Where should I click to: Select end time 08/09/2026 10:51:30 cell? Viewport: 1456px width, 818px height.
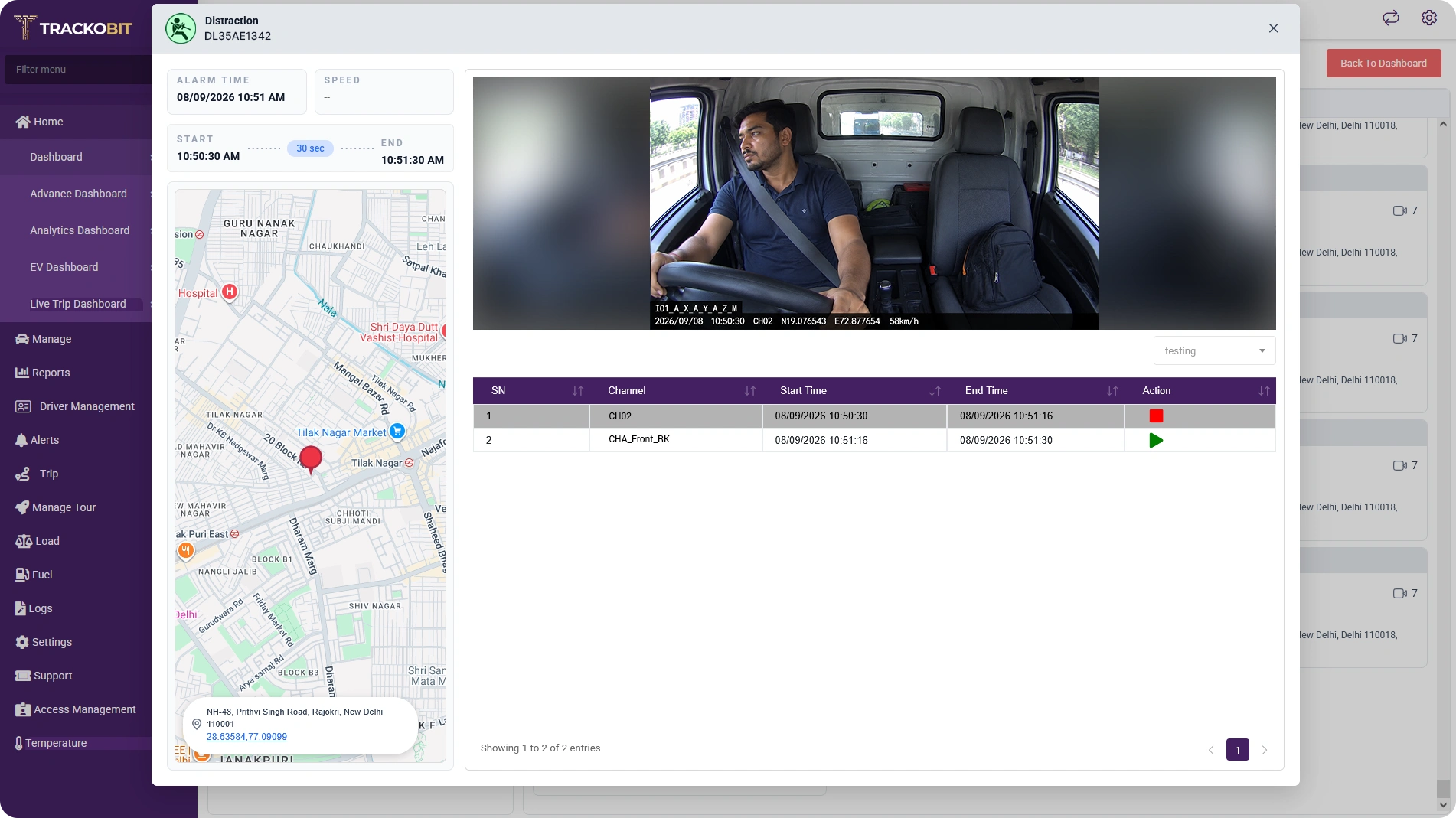1035,440
